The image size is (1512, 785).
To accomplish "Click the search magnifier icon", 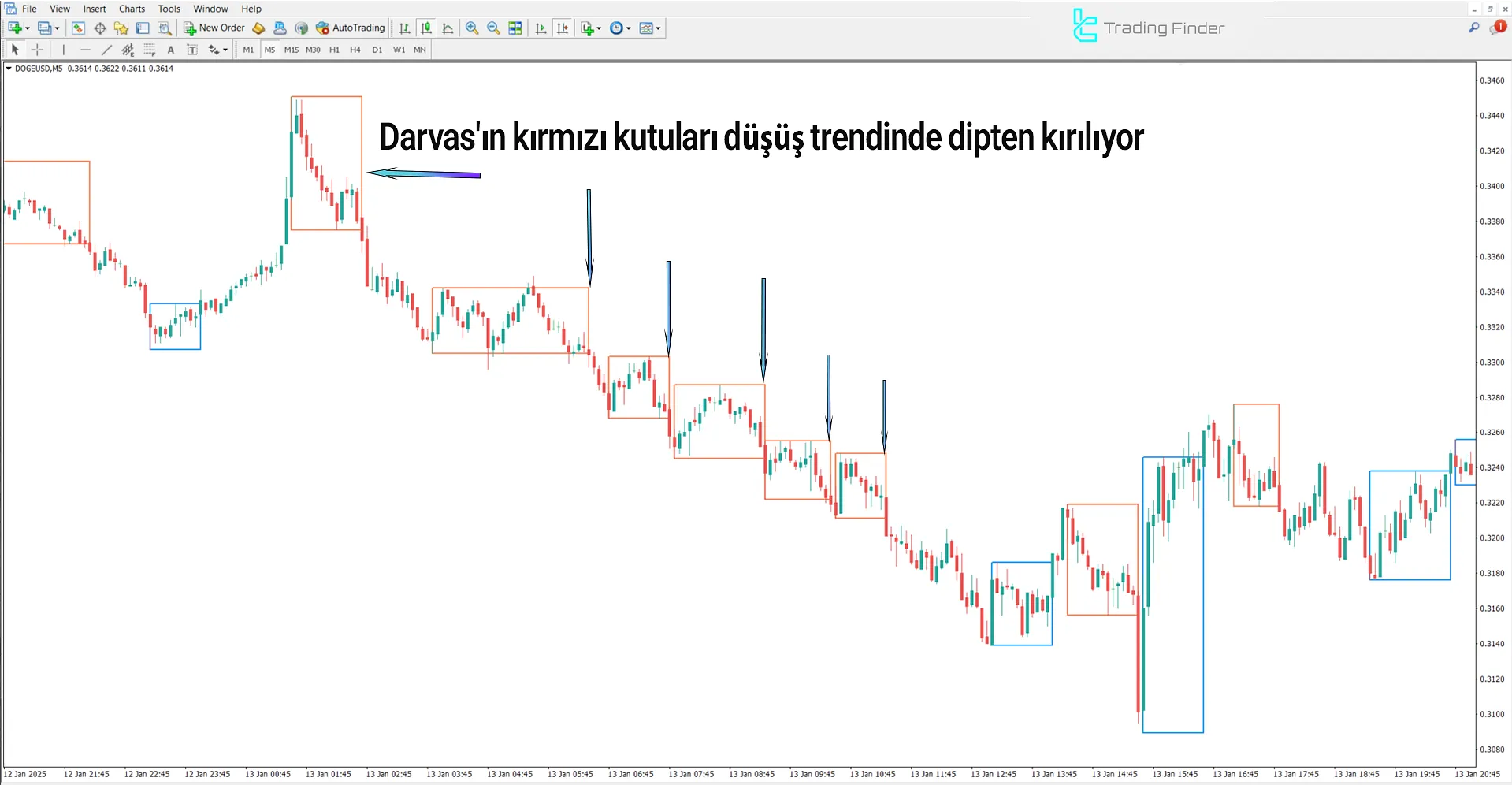I will 1473,28.
